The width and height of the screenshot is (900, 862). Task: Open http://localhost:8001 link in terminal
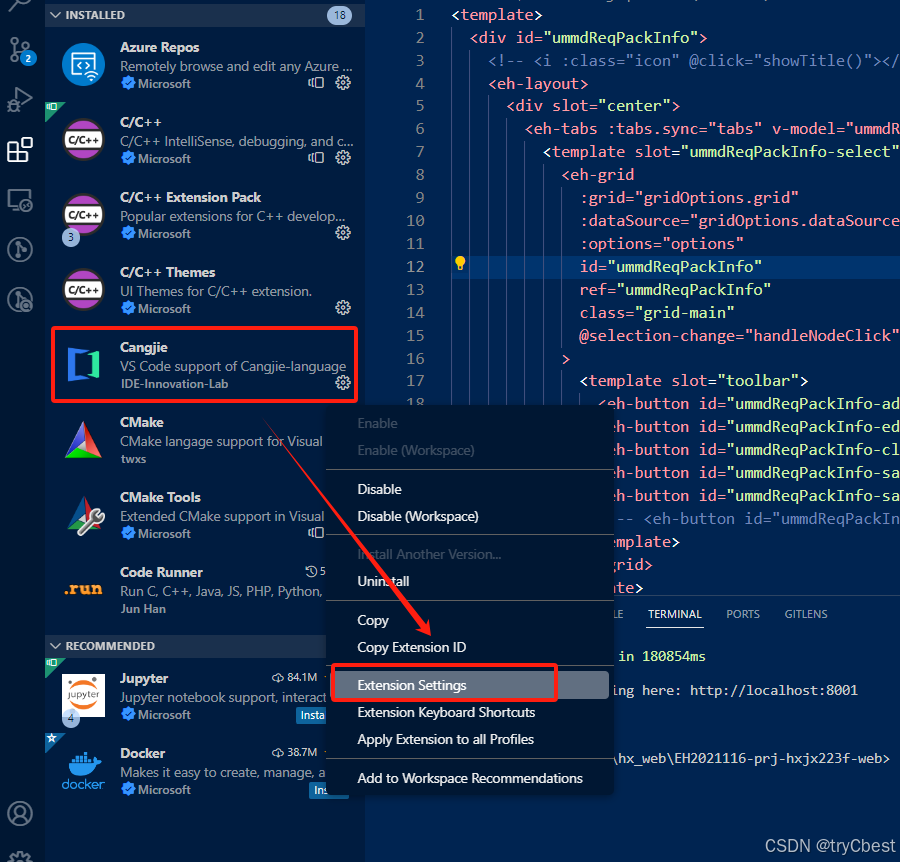click(x=774, y=690)
